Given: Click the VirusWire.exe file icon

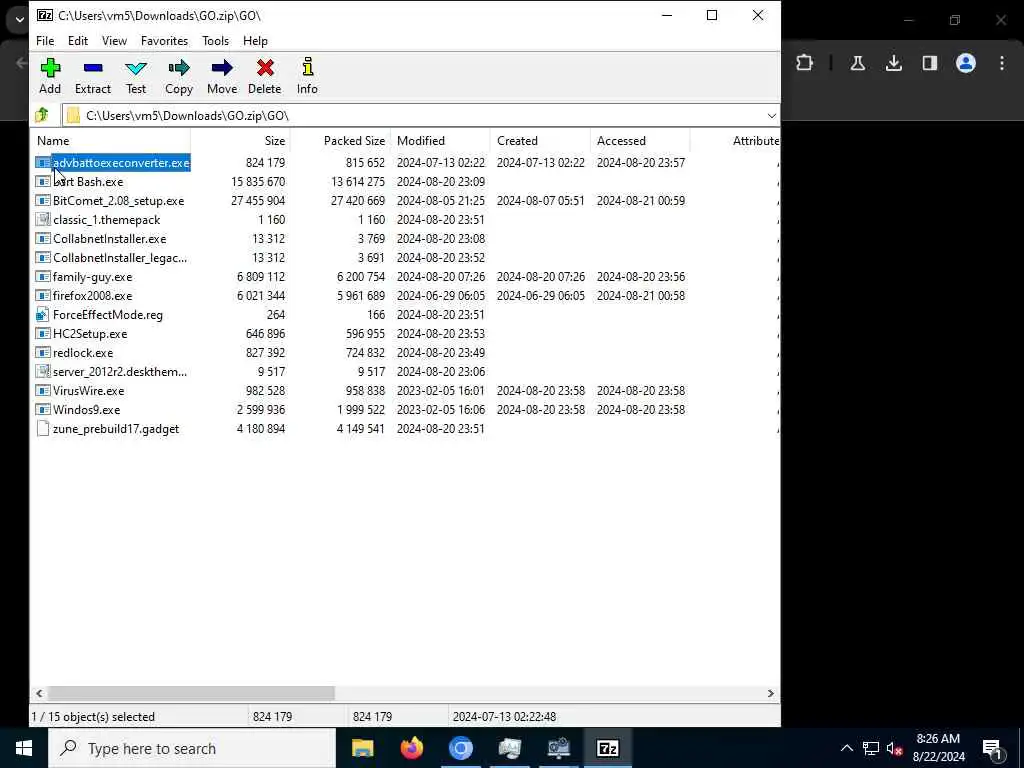Looking at the screenshot, I should (x=42, y=390).
